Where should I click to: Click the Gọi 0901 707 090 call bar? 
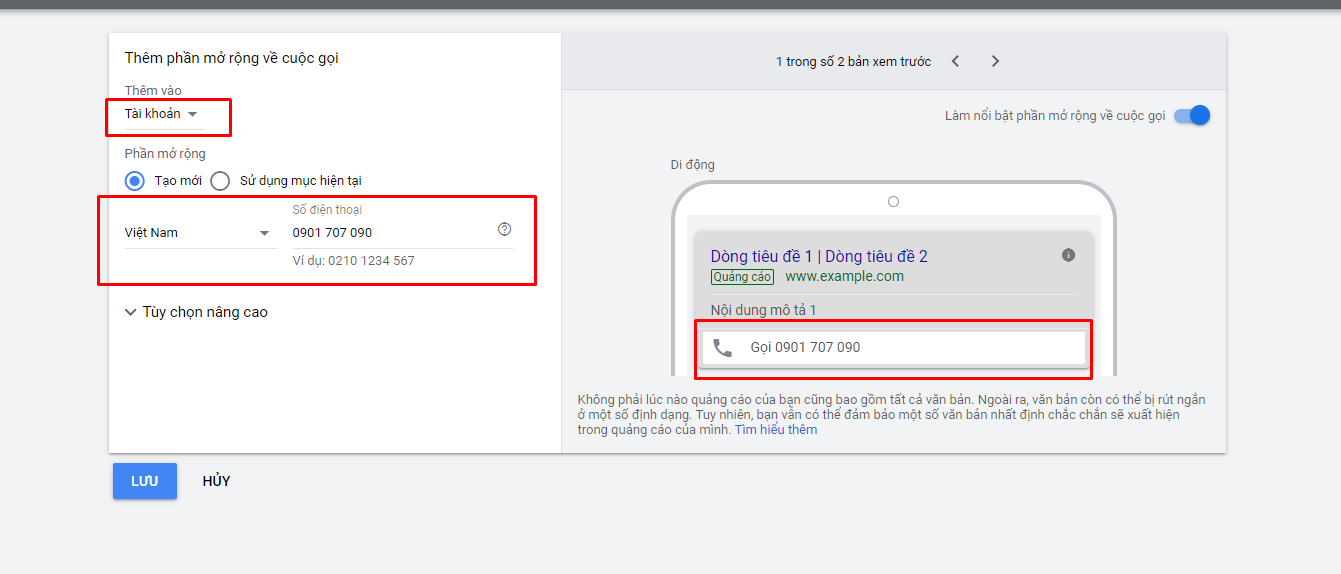click(893, 348)
